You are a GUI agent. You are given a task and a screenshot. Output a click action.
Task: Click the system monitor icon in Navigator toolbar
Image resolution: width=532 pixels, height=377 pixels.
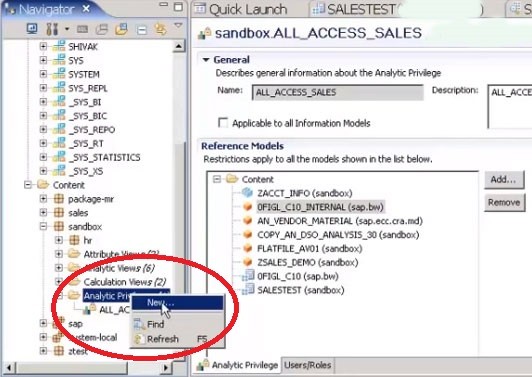(x=32, y=29)
